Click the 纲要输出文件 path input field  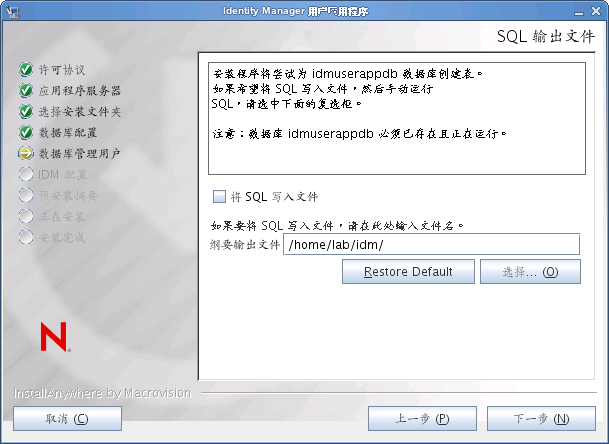(x=432, y=244)
